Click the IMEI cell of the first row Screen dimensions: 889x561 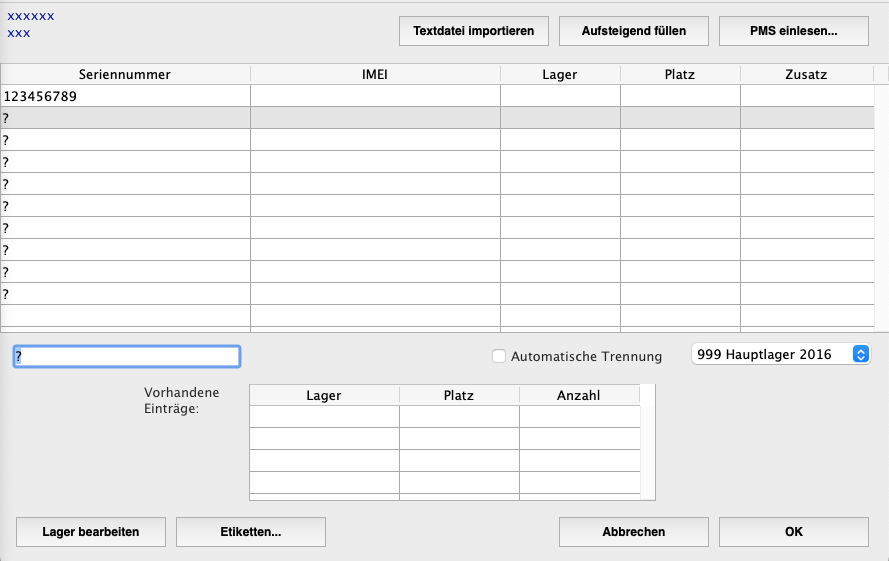[375, 97]
